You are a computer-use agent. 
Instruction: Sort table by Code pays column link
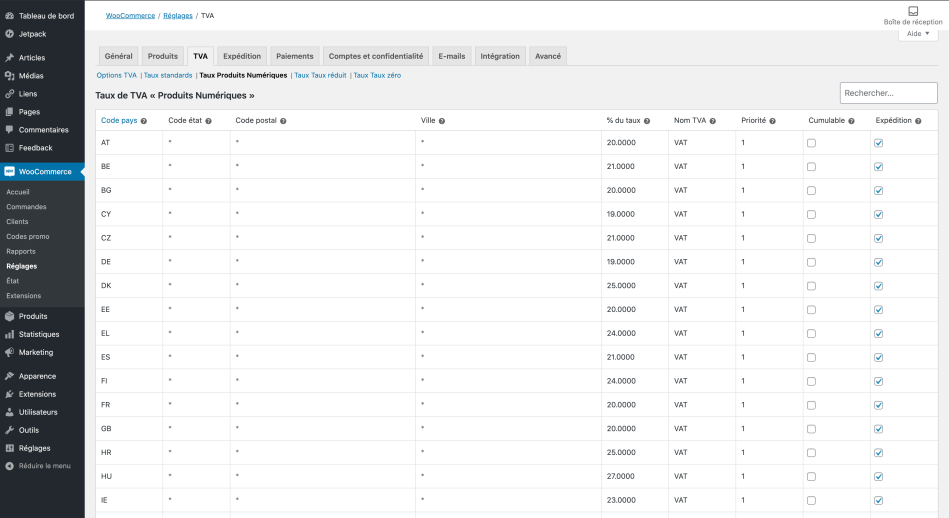tap(119, 120)
